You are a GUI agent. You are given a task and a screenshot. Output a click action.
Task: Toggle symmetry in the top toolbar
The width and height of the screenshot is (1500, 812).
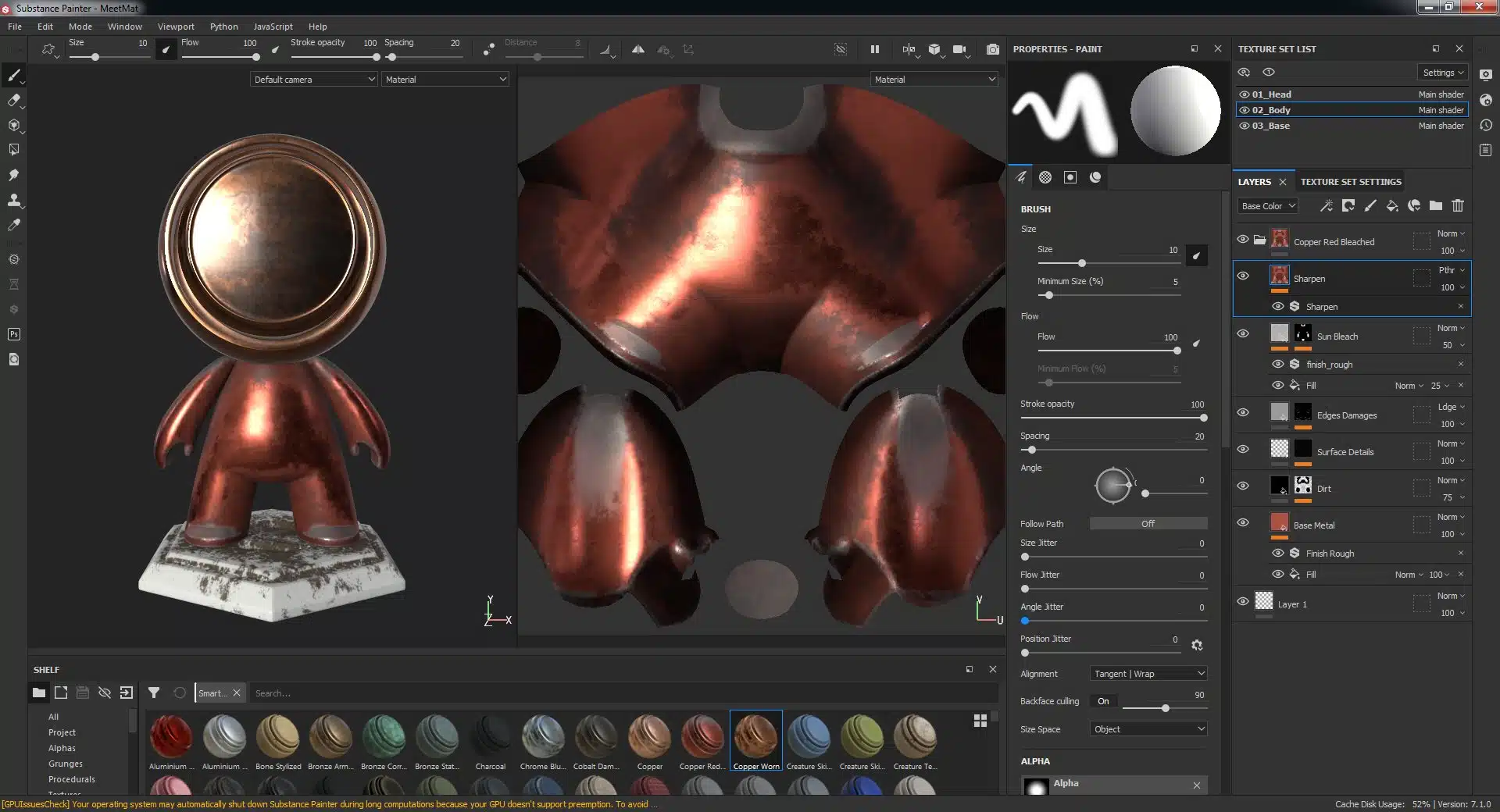coord(638,49)
